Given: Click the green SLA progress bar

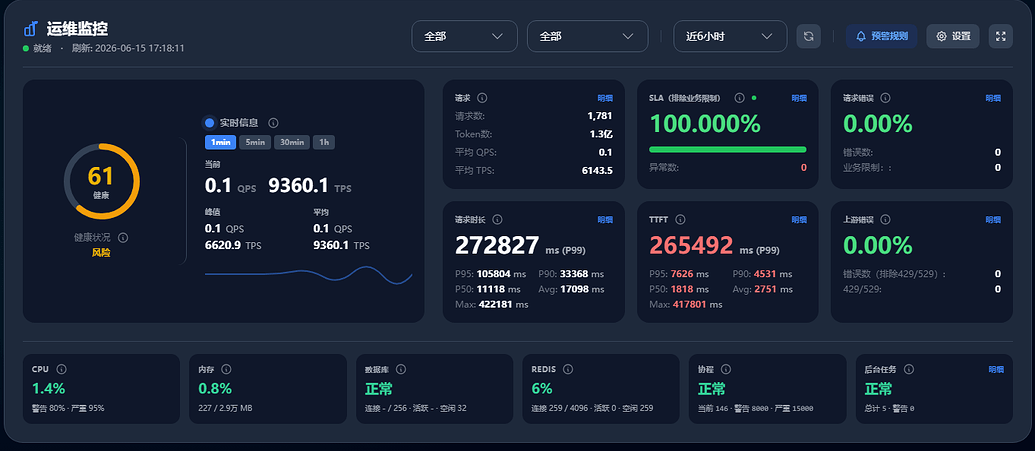Looking at the screenshot, I should (727, 150).
